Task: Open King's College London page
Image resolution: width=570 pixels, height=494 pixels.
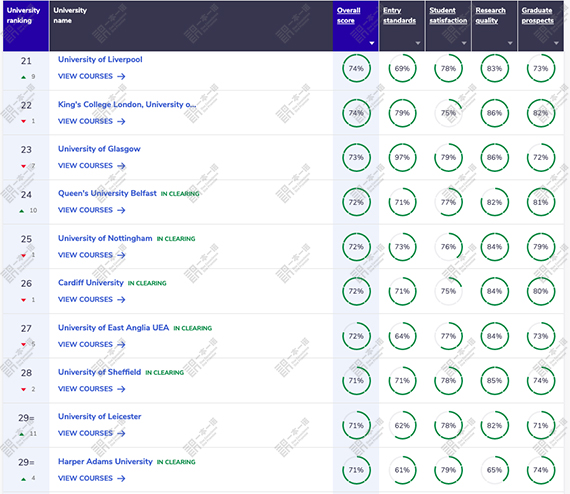Action: tap(127, 104)
